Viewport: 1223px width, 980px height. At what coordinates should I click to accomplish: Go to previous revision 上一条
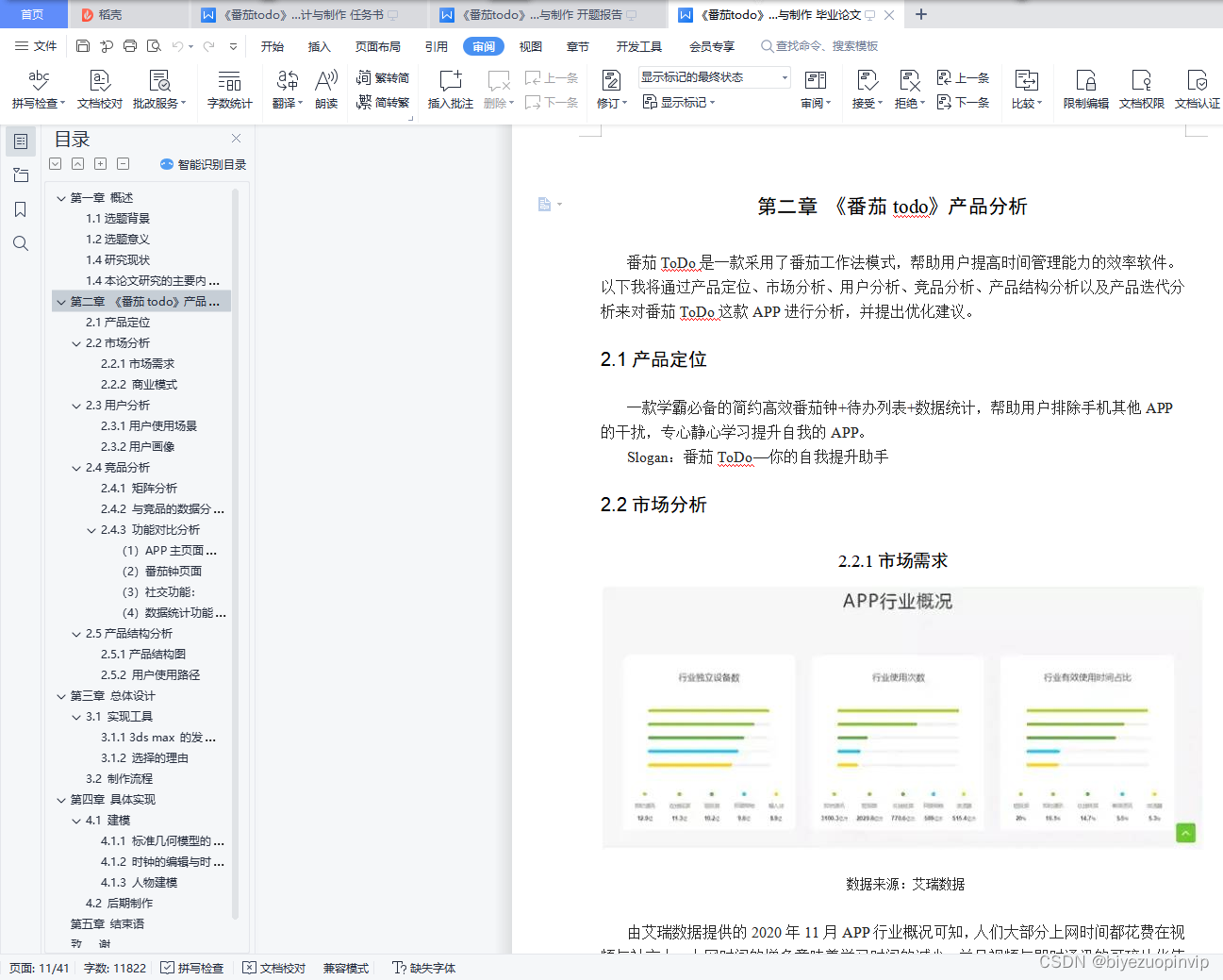point(963,77)
